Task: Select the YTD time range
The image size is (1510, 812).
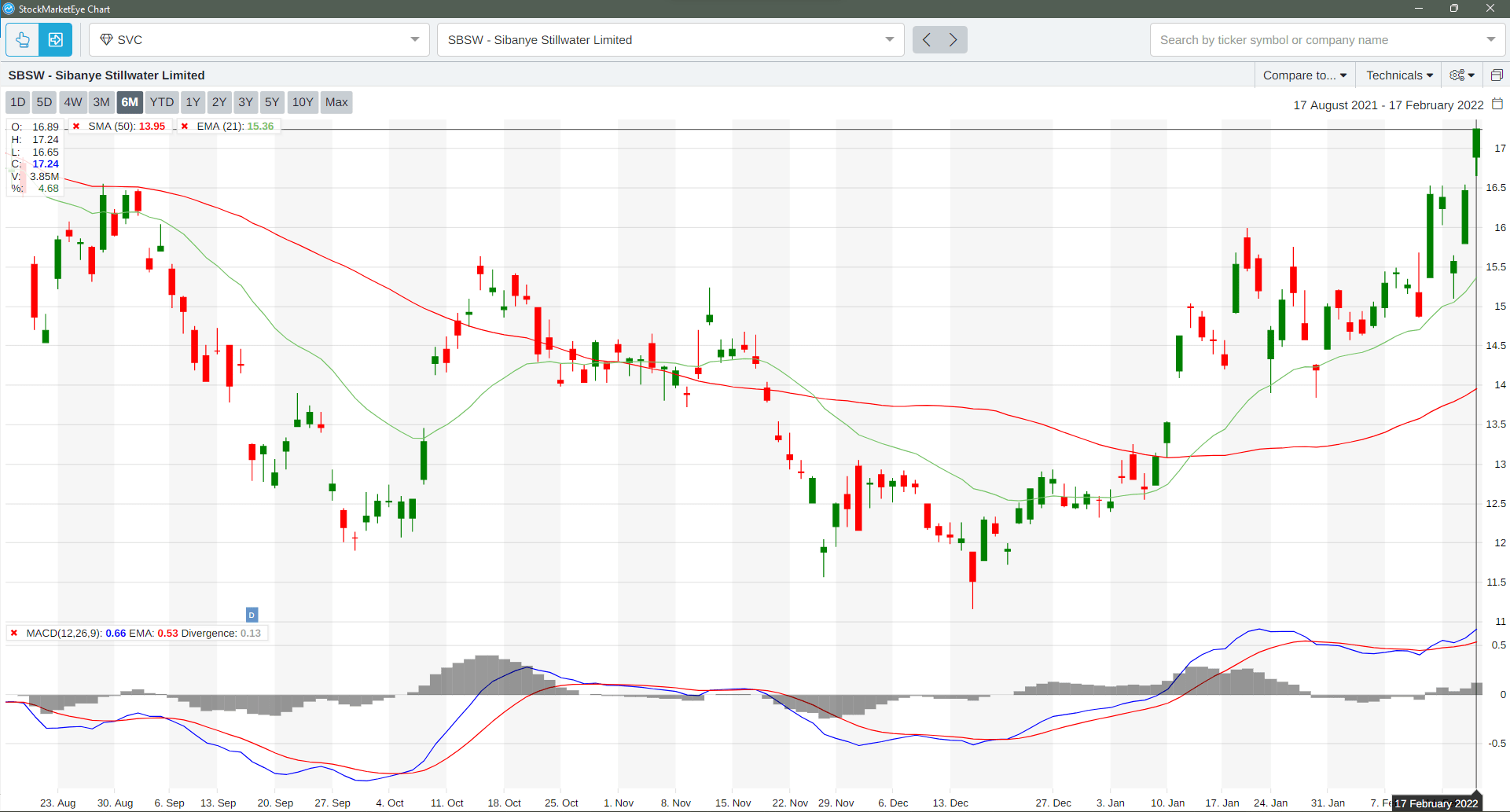Action: click(162, 102)
